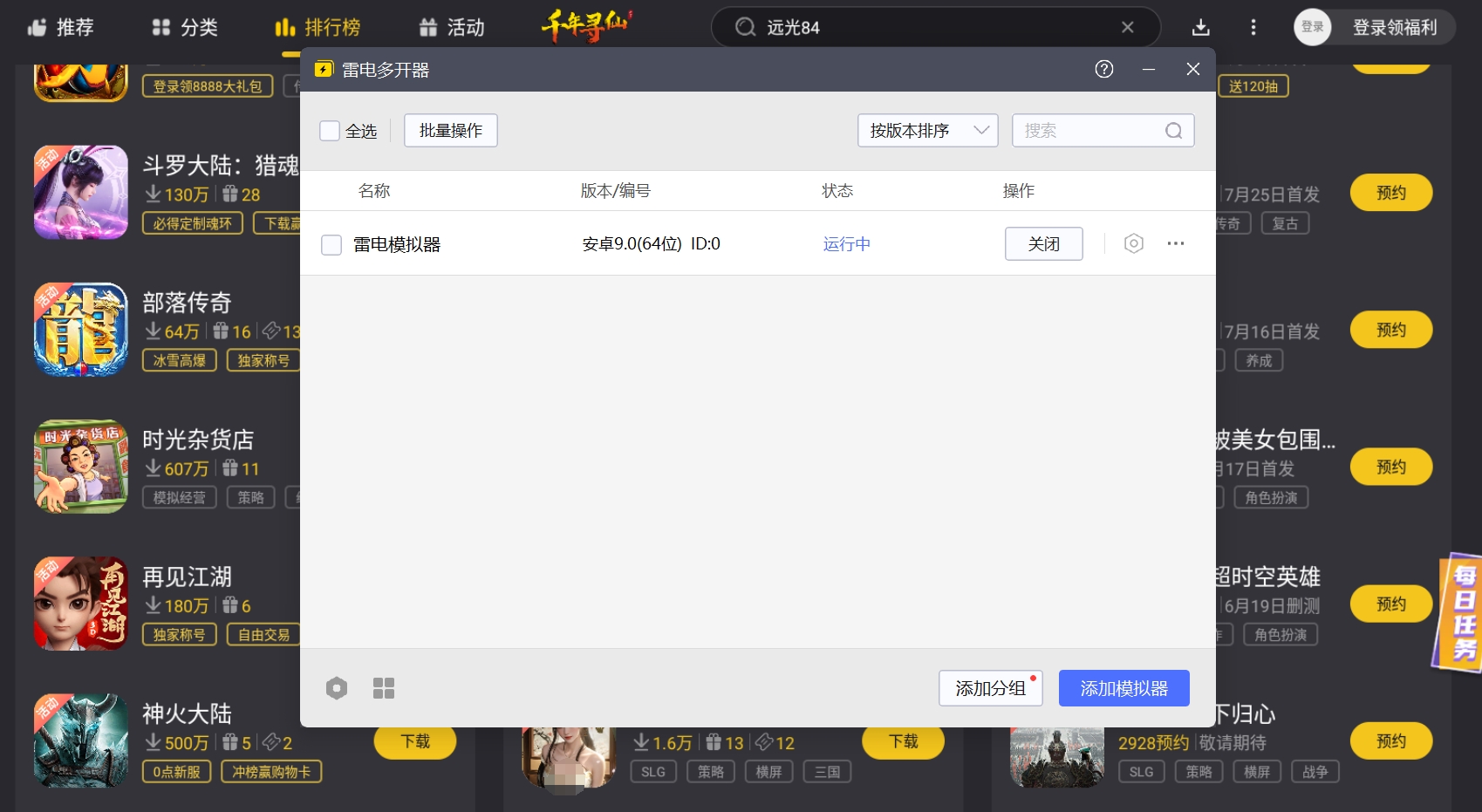Minimize the 雷电多开器 window
Screen dimensions: 1482x812
pyautogui.click(x=1149, y=69)
